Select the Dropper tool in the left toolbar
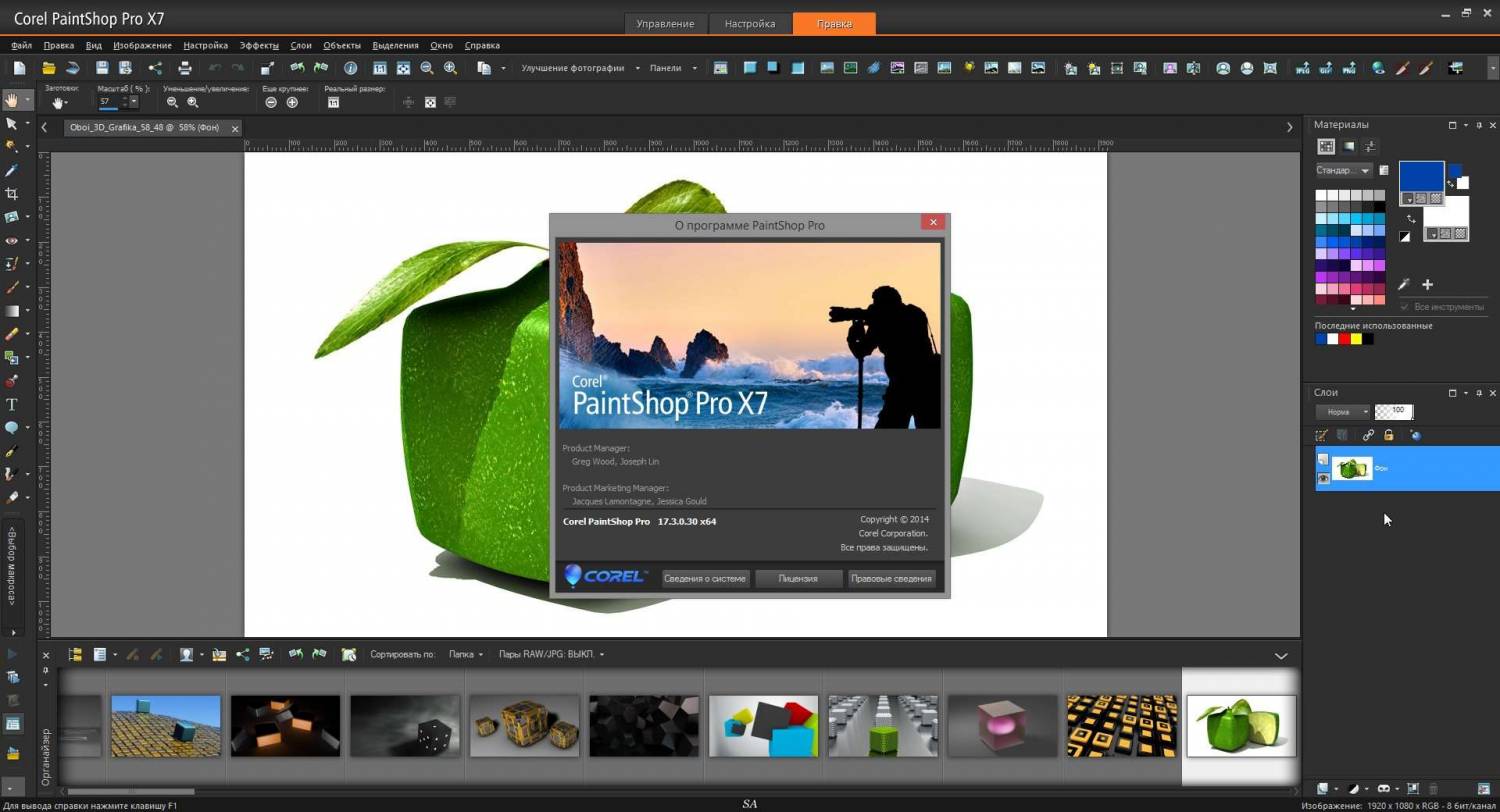Screen dimensions: 1500x812 coord(12,170)
